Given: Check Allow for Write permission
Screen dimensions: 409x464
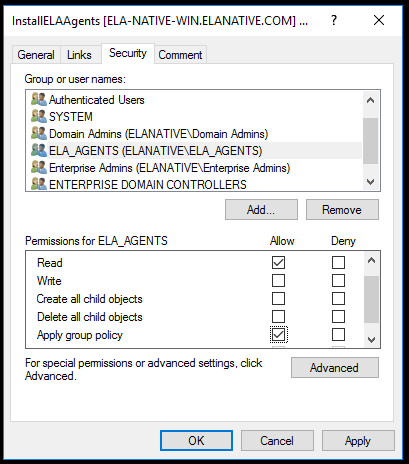Looking at the screenshot, I should [278, 281].
